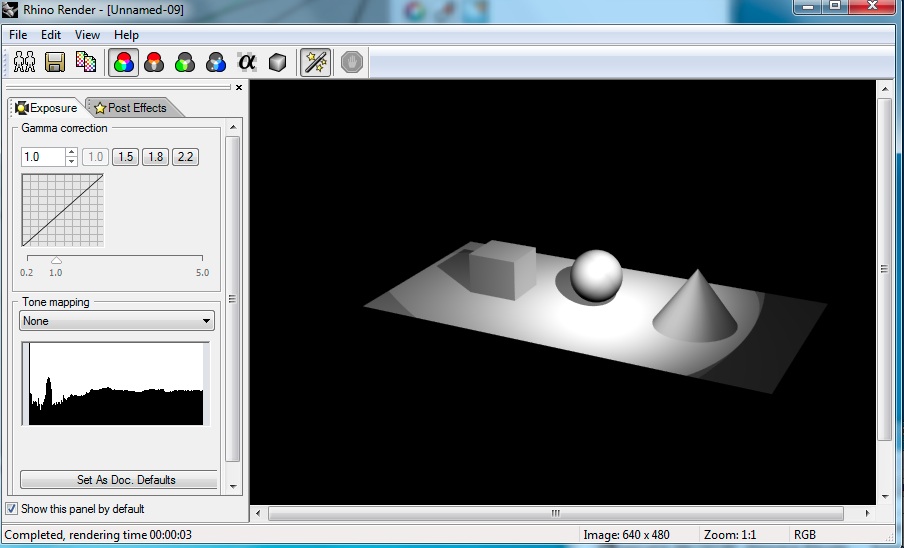Viewport: 904px width, 548px height.
Task: Toggle Show this panel by default checkbox
Action: pos(12,509)
